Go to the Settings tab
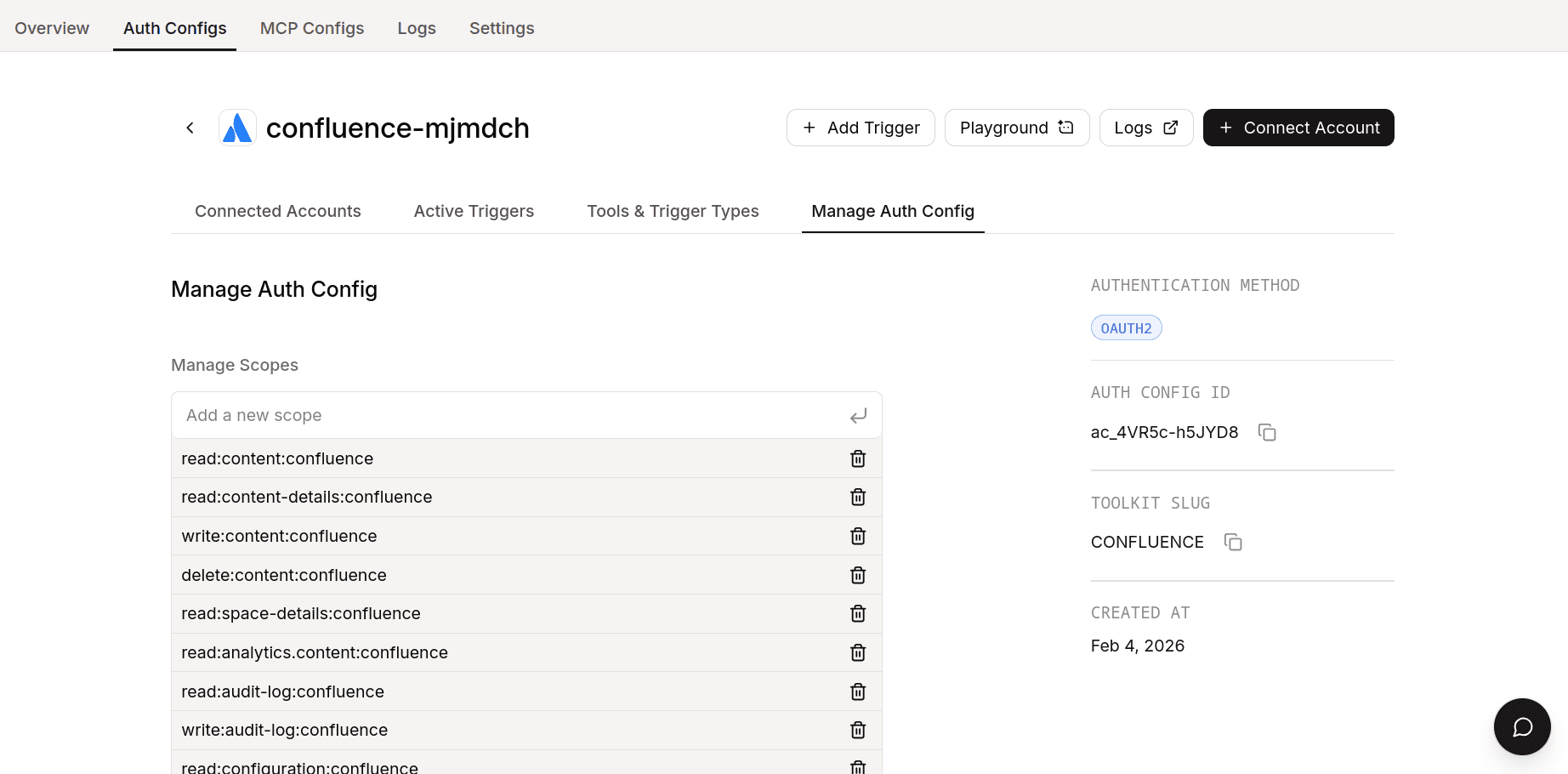 [502, 28]
